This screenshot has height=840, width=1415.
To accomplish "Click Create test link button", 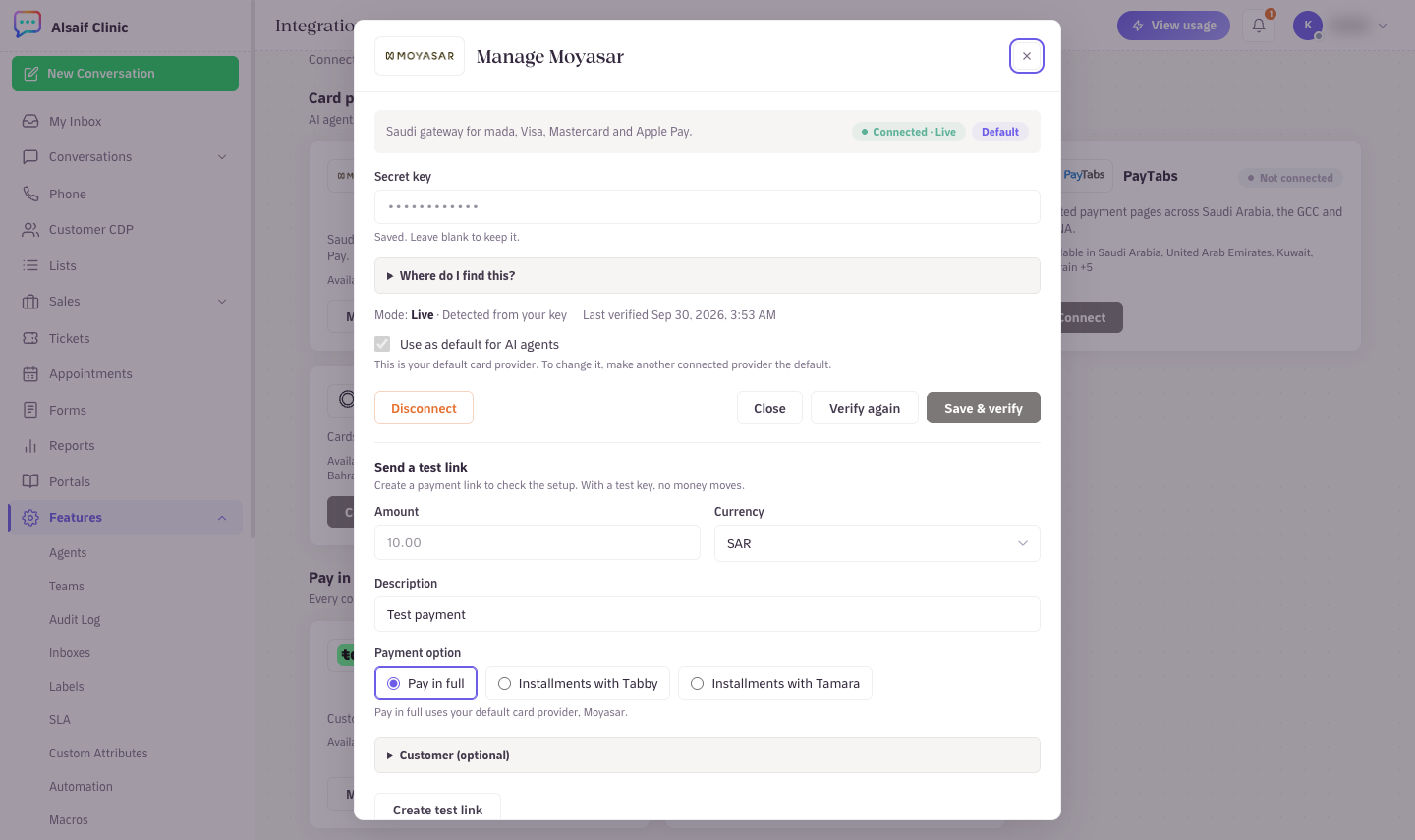I will 437,809.
